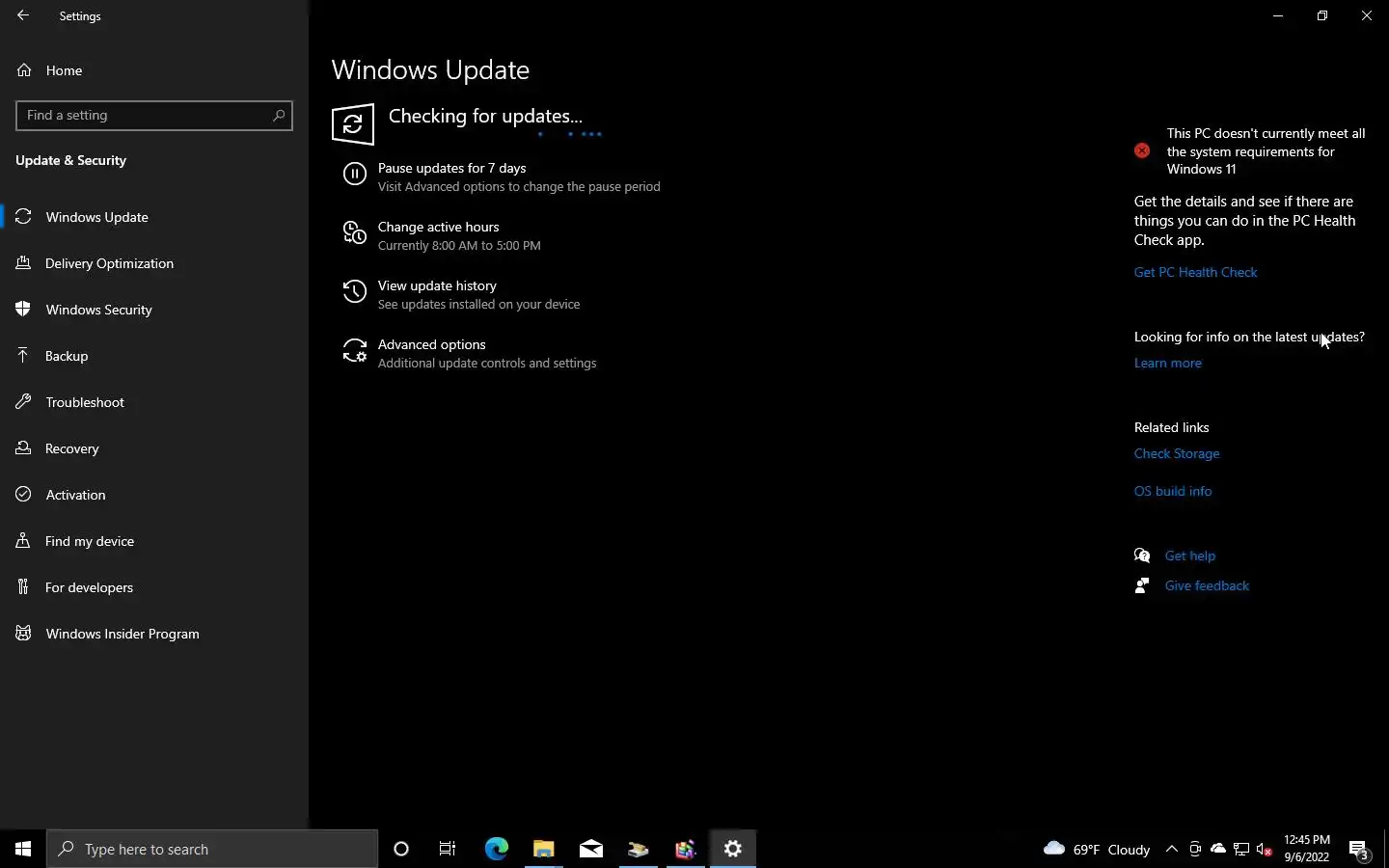
Task: Click the Advanced options gear-arrows icon
Action: (x=355, y=351)
